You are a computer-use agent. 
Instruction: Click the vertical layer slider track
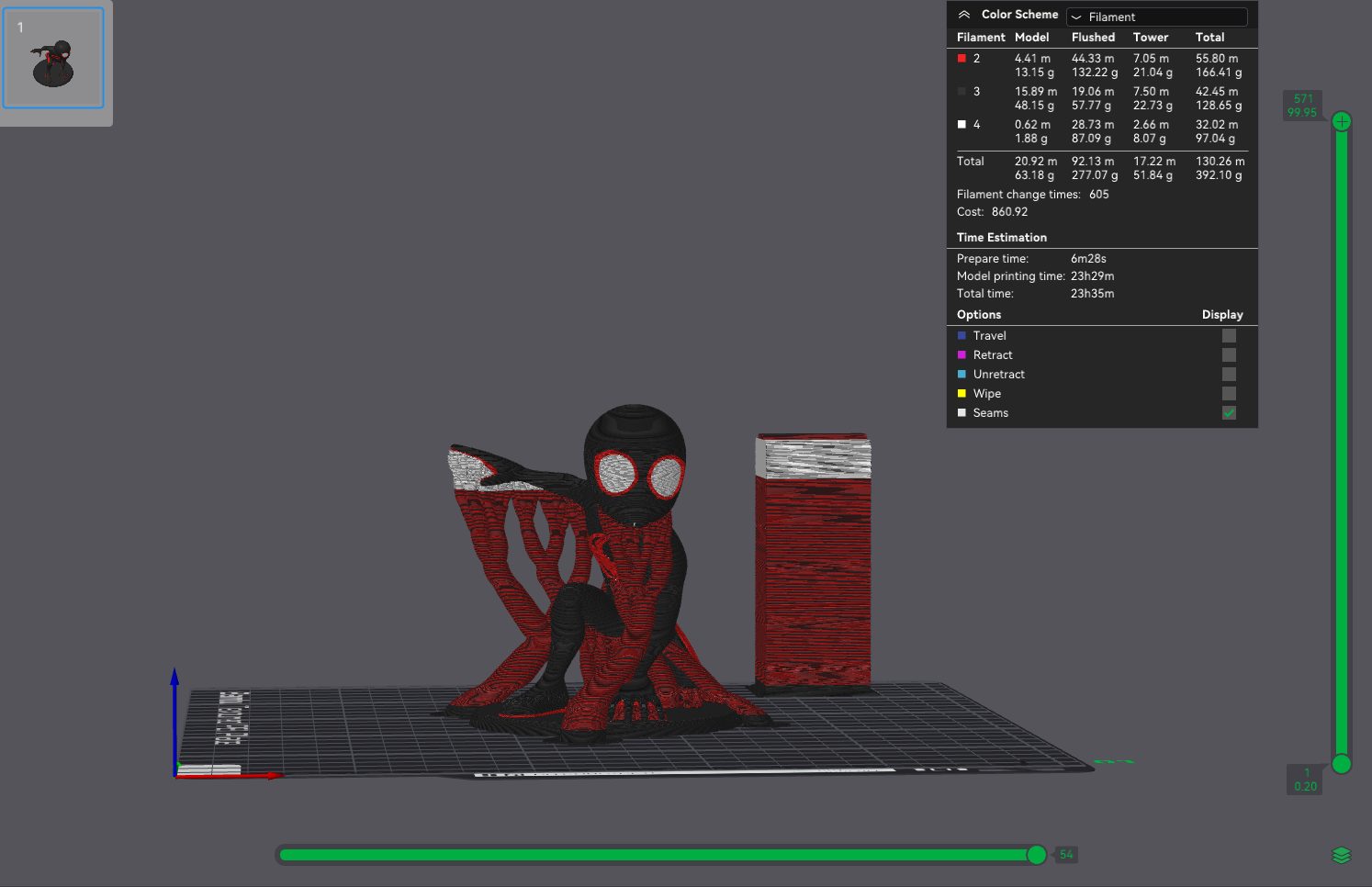point(1342,441)
